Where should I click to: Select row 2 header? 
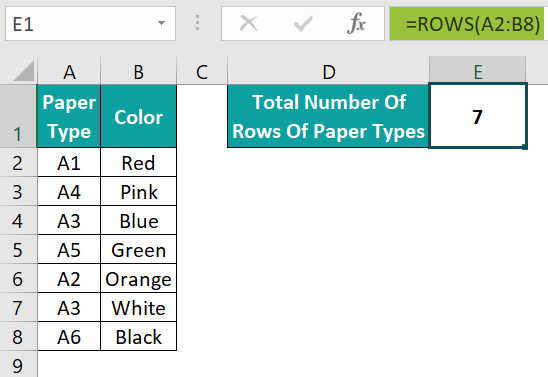[x=18, y=162]
